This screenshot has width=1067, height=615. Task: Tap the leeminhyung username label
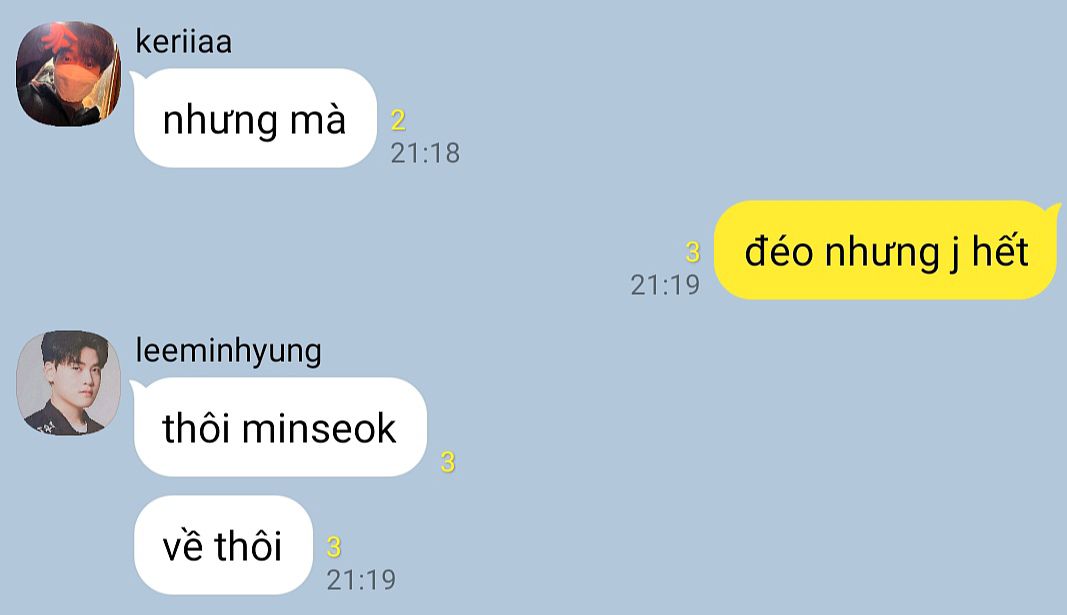pyautogui.click(x=229, y=351)
